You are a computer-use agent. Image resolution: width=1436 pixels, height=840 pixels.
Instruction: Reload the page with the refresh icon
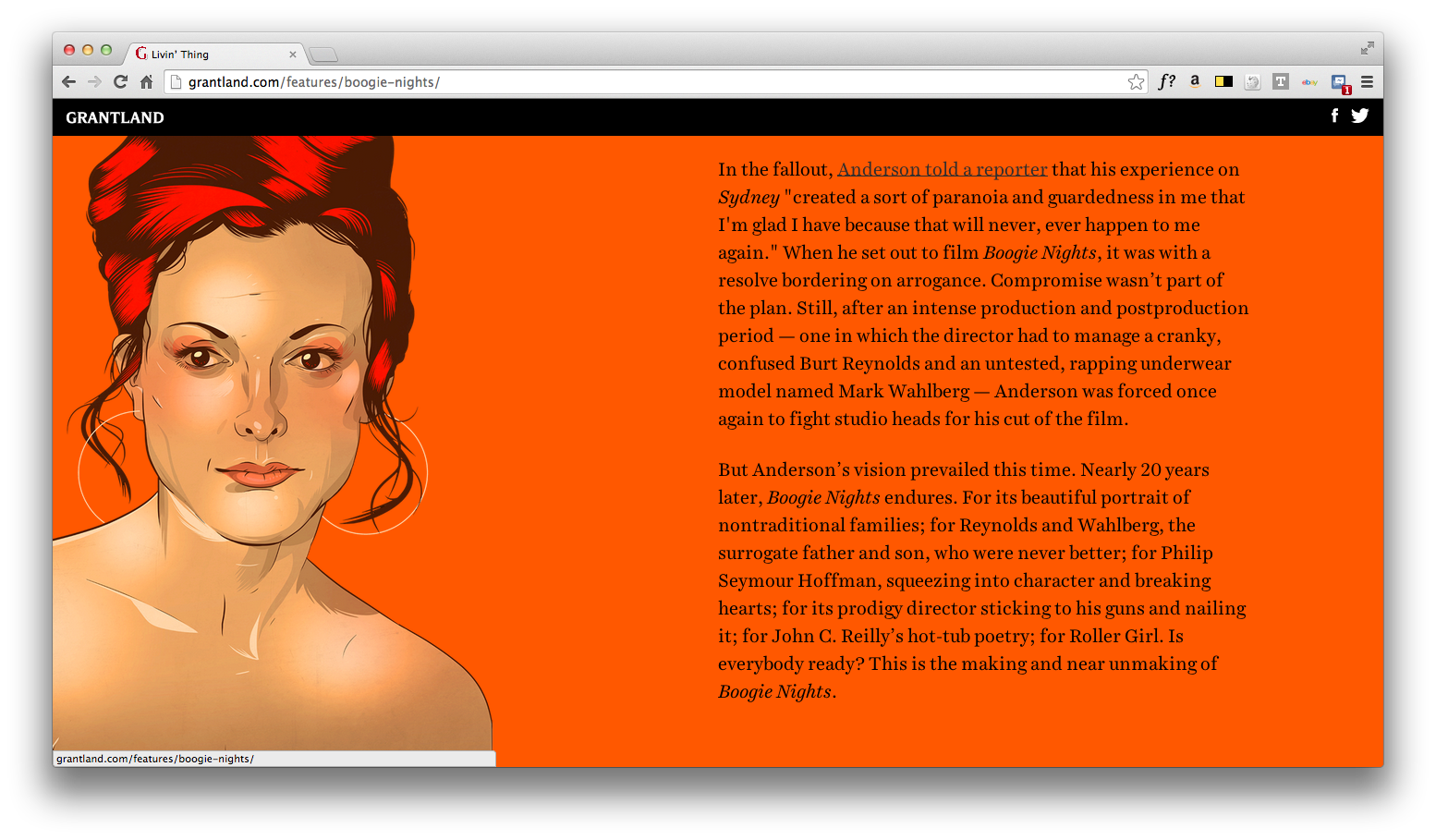coord(120,82)
